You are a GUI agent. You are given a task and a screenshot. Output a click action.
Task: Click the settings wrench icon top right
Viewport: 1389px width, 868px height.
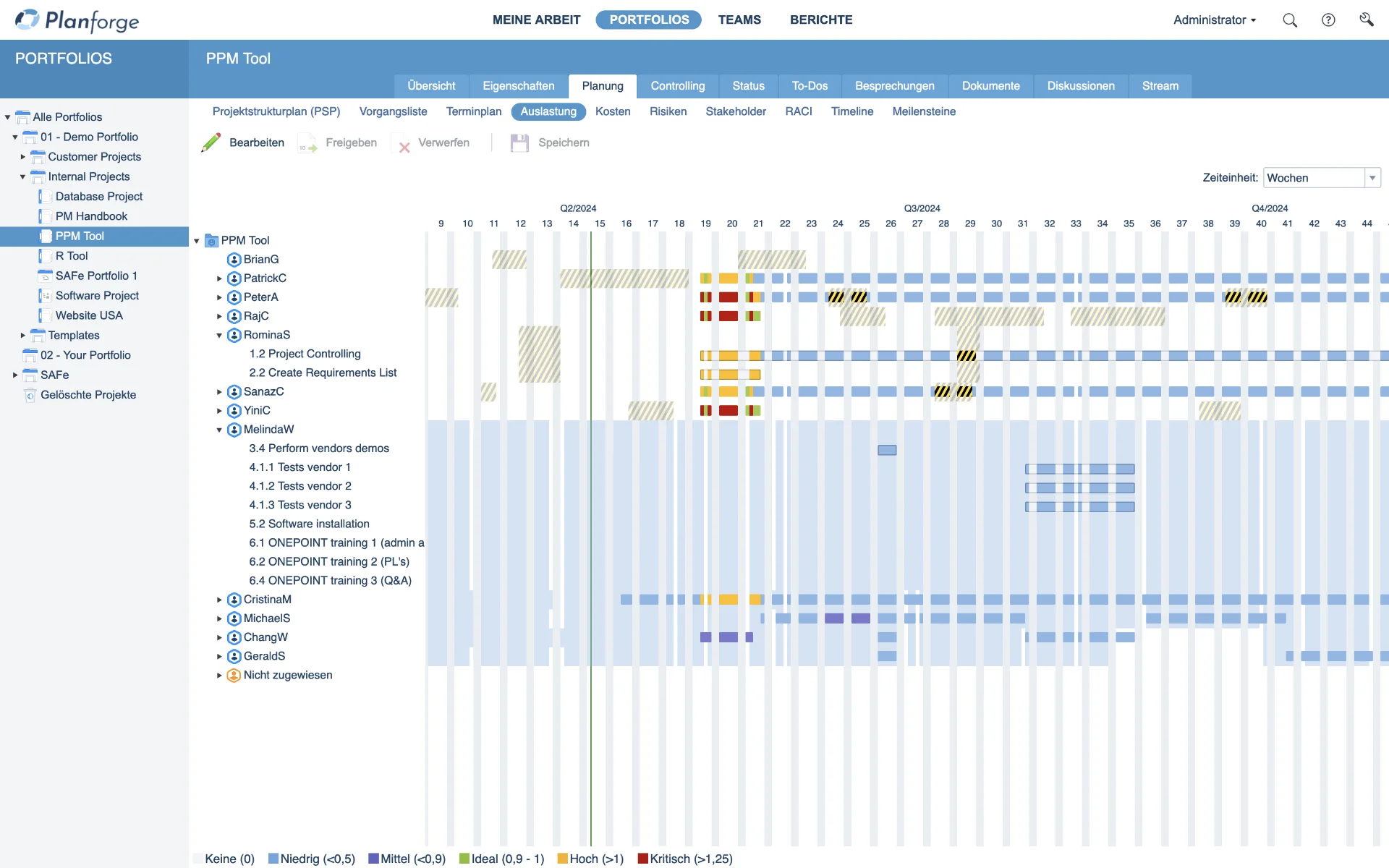click(x=1367, y=18)
